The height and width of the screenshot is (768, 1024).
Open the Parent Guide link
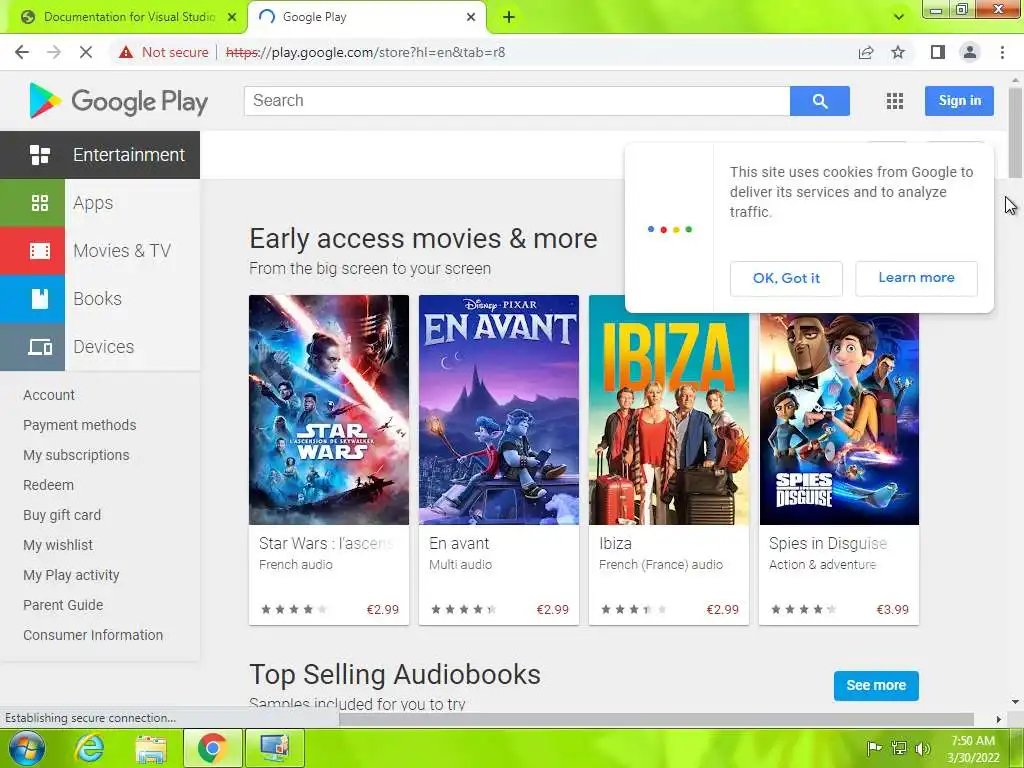click(x=63, y=605)
